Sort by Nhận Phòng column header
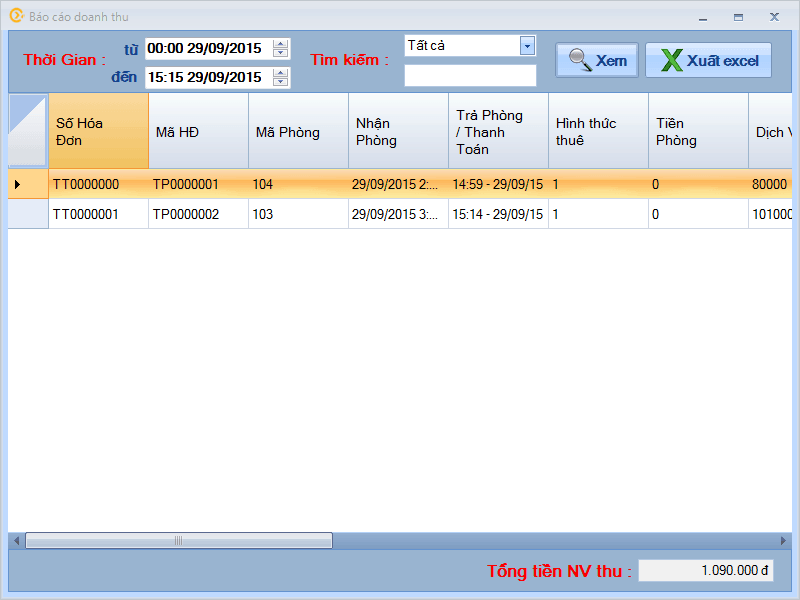 coord(398,131)
